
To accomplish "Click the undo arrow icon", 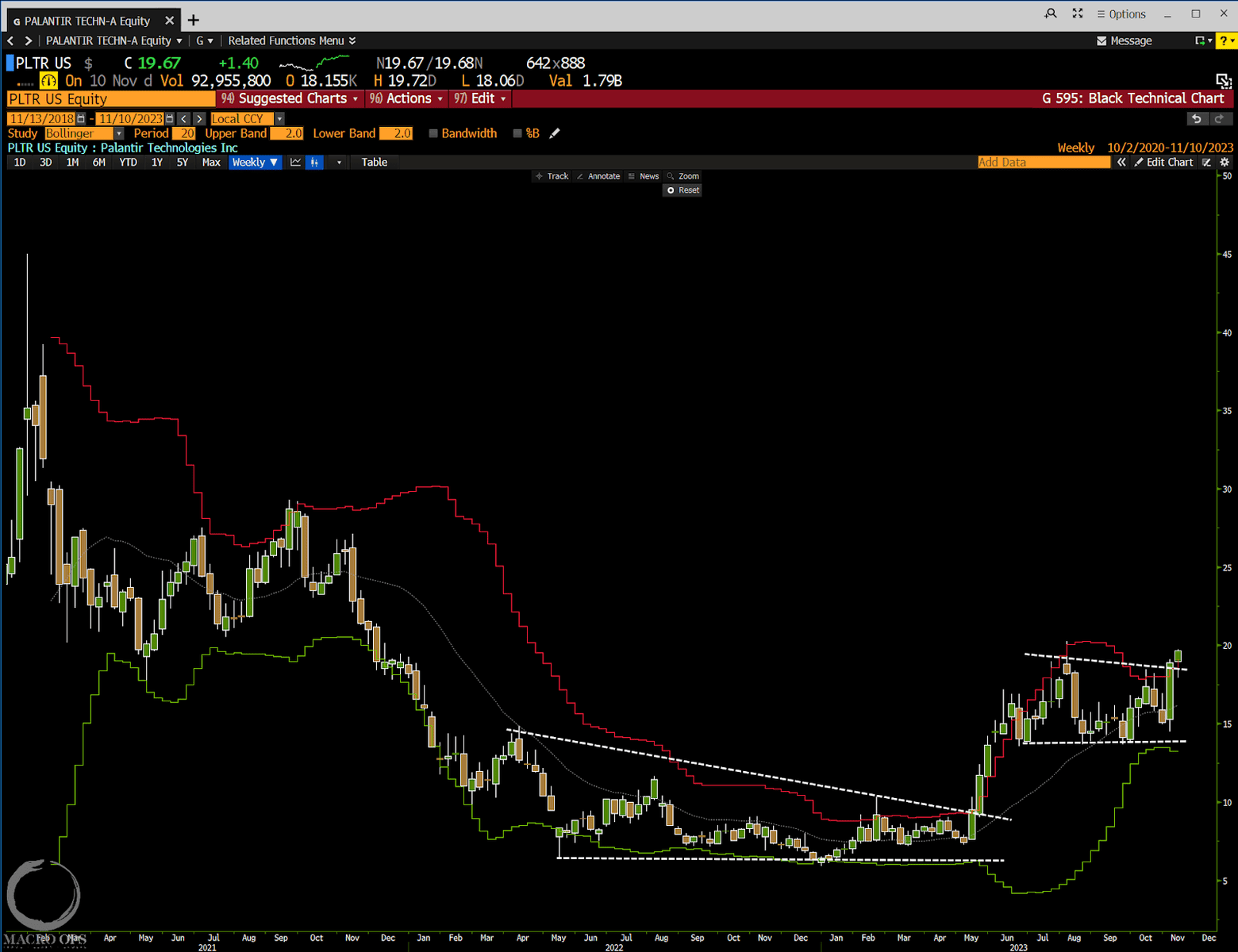I will (x=1197, y=118).
